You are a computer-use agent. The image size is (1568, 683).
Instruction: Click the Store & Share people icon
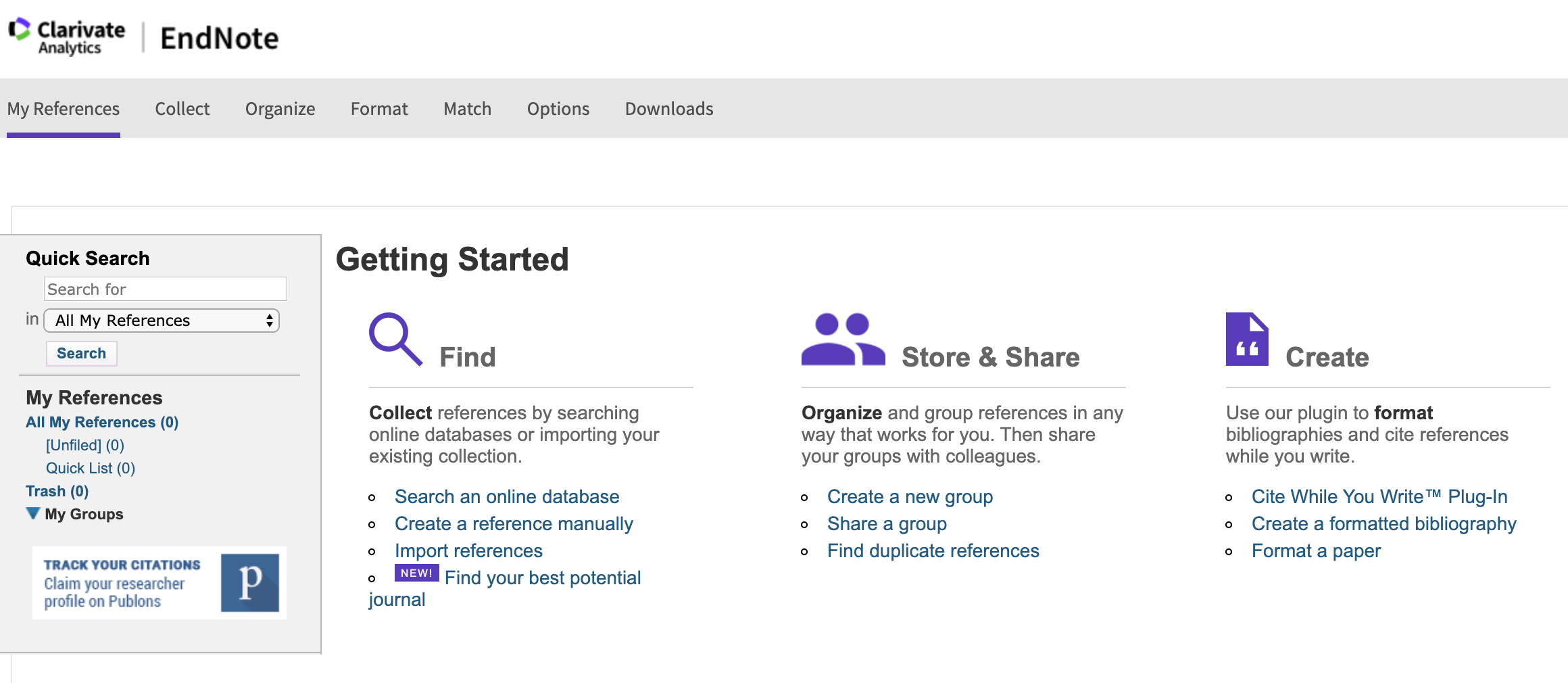(843, 339)
